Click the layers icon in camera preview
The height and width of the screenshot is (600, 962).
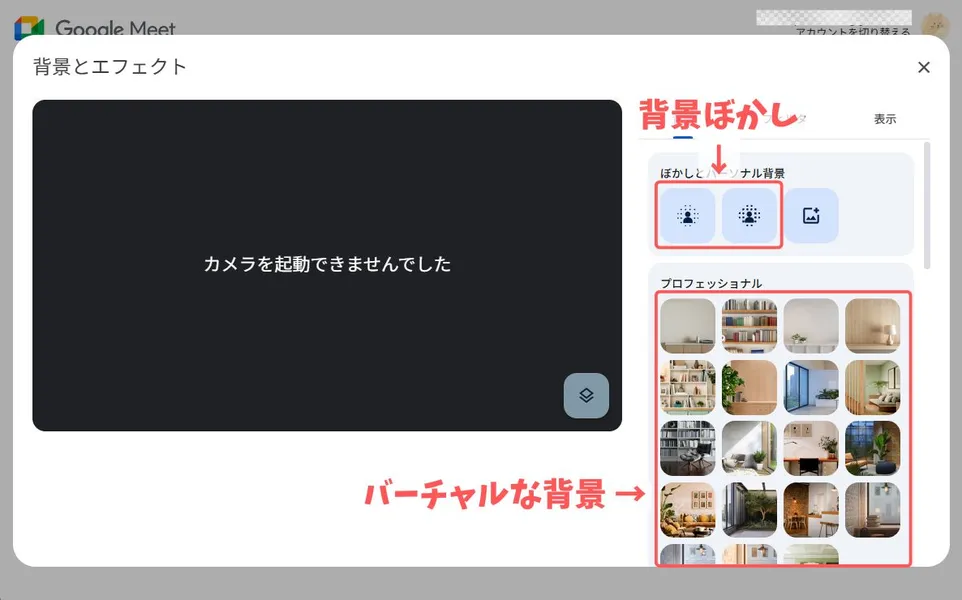586,396
